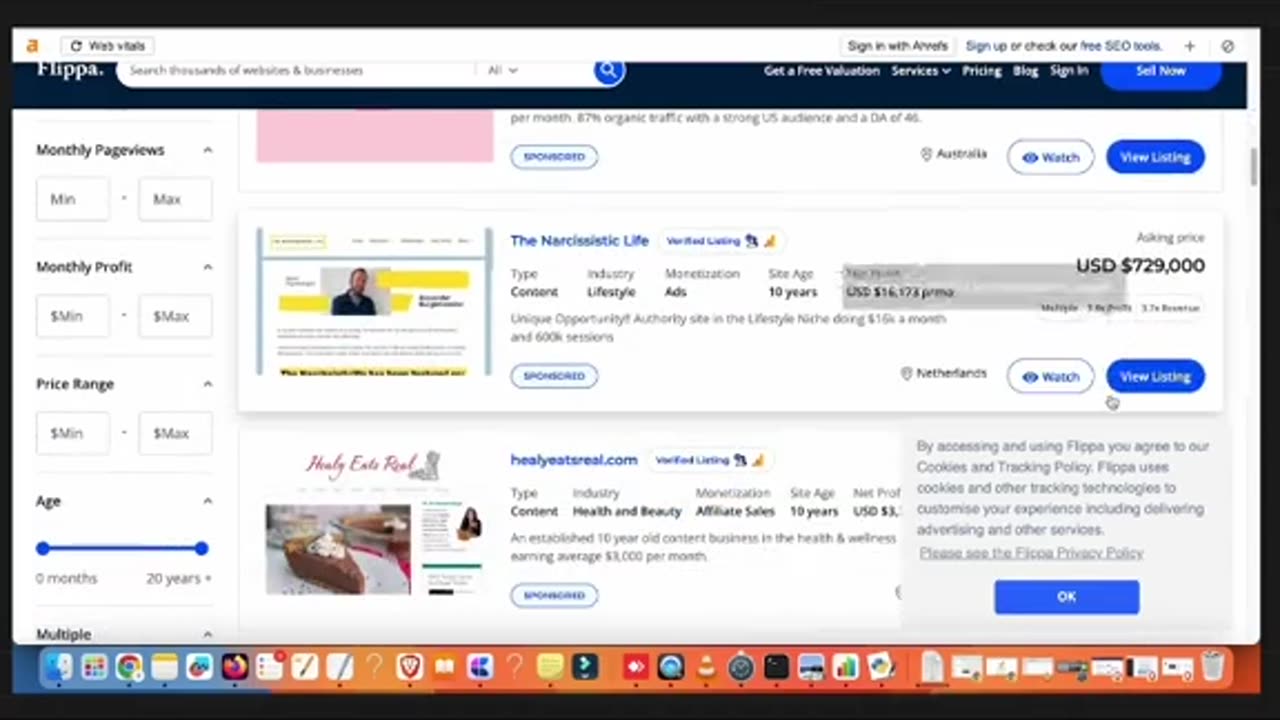Collapse the Multiple filter section
The width and height of the screenshot is (1280, 720).
click(207, 634)
